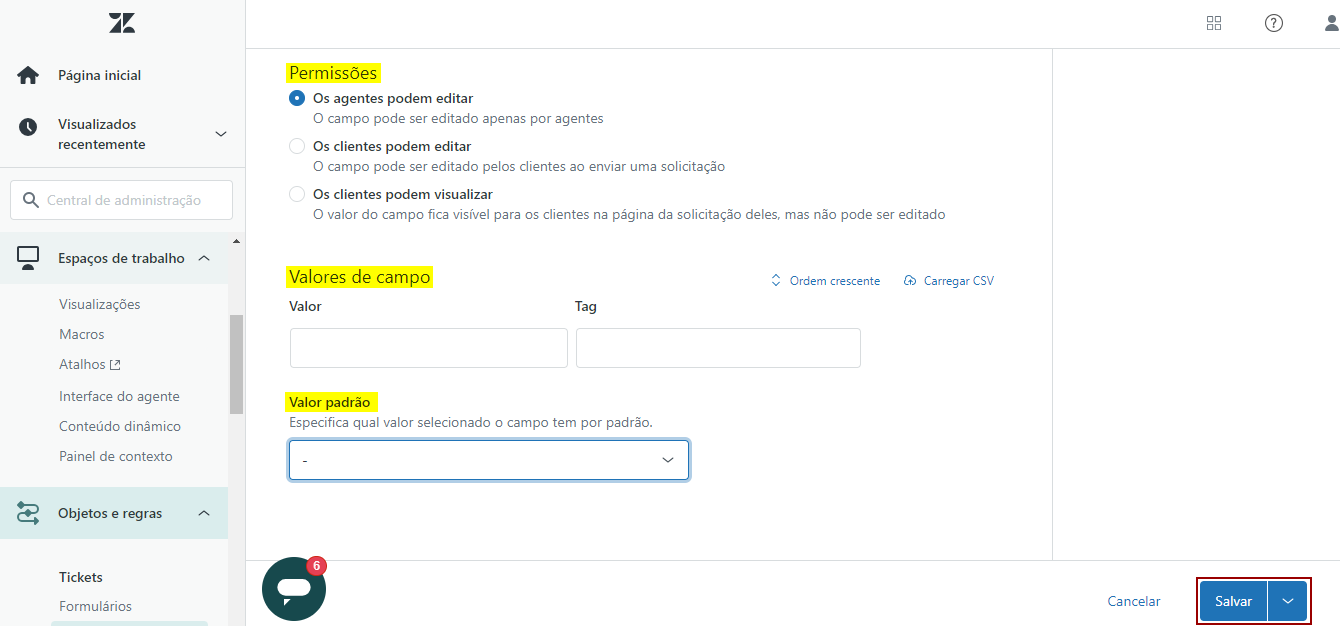Viewport: 1340px width, 626px height.
Task: Collapse the Espaços de trabalho section
Action: tap(204, 258)
